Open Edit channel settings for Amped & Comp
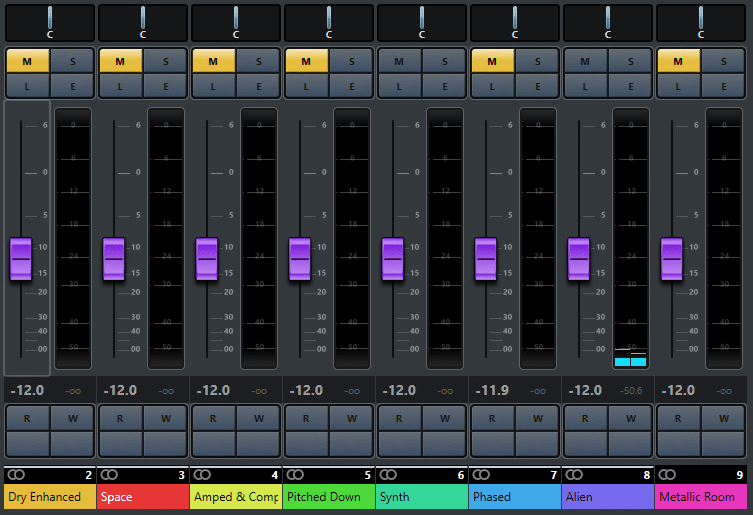Image resolution: width=753 pixels, height=515 pixels. tap(258, 86)
